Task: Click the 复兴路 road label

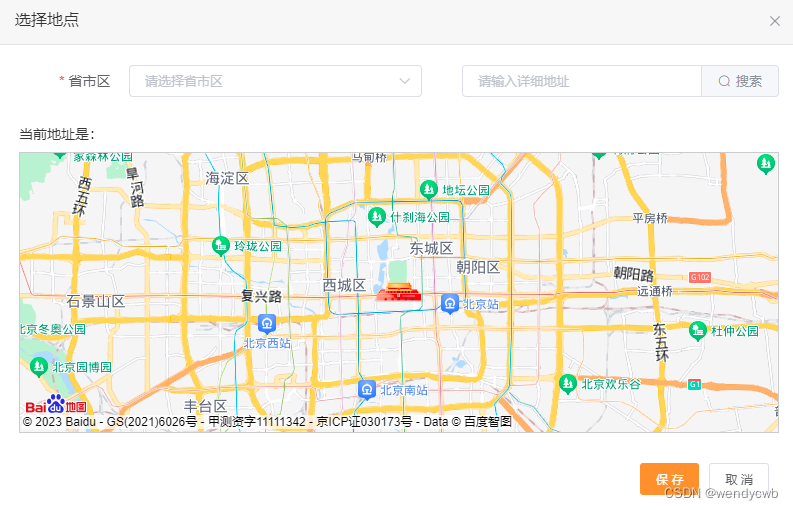Action: [x=261, y=296]
